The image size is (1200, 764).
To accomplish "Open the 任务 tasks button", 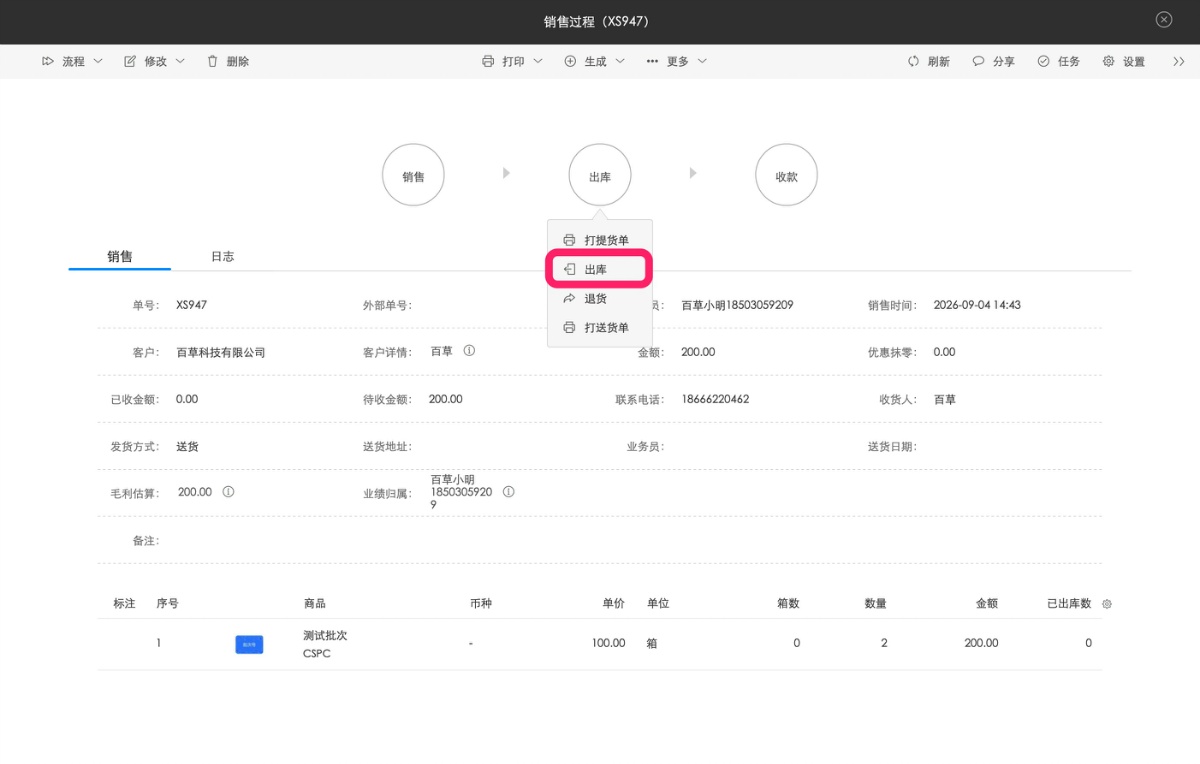I will 1059,61.
